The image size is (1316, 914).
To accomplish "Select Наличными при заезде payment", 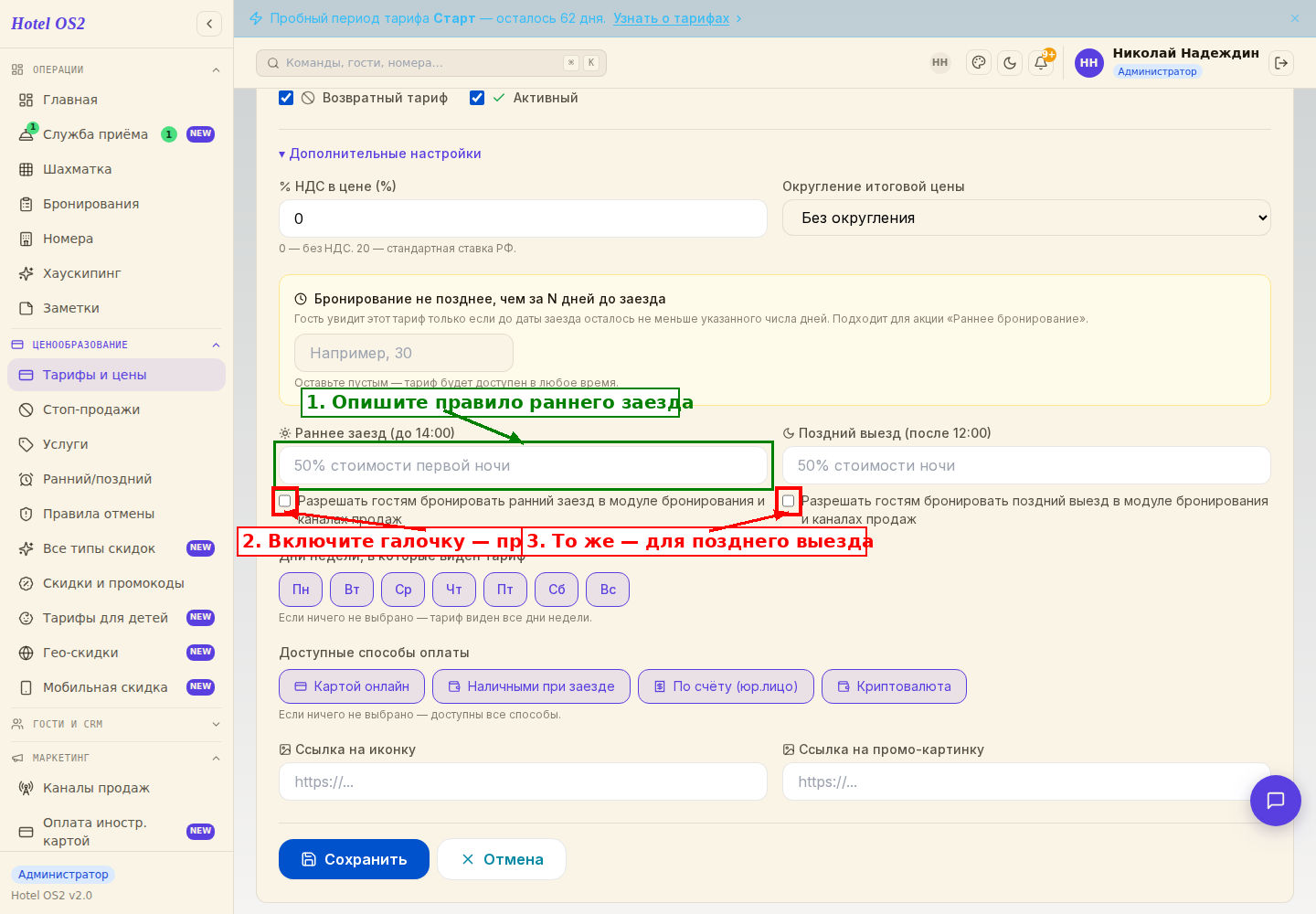I will (531, 686).
